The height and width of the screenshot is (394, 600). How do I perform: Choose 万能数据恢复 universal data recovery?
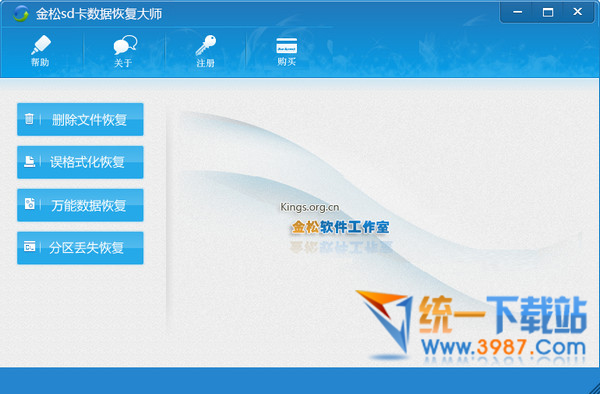point(80,205)
